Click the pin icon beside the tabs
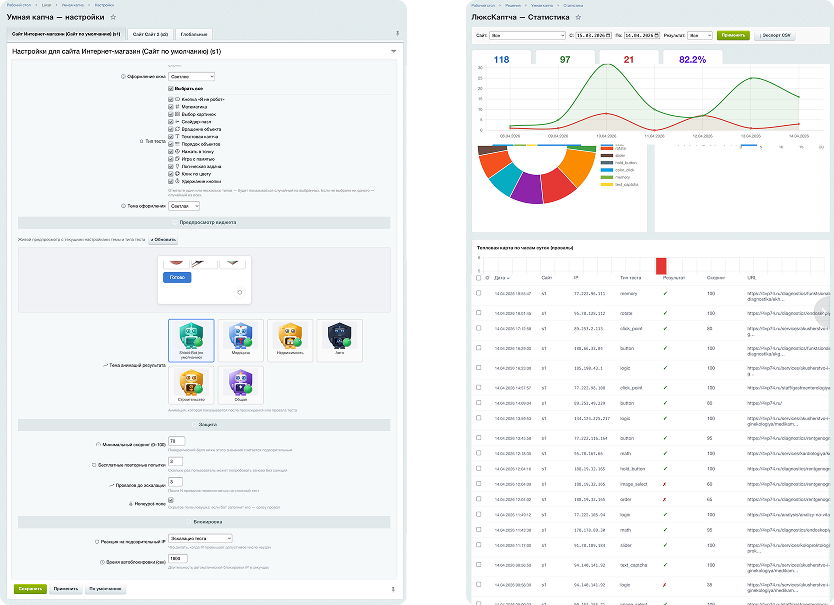Viewport: 834px width, 605px height. click(x=396, y=34)
